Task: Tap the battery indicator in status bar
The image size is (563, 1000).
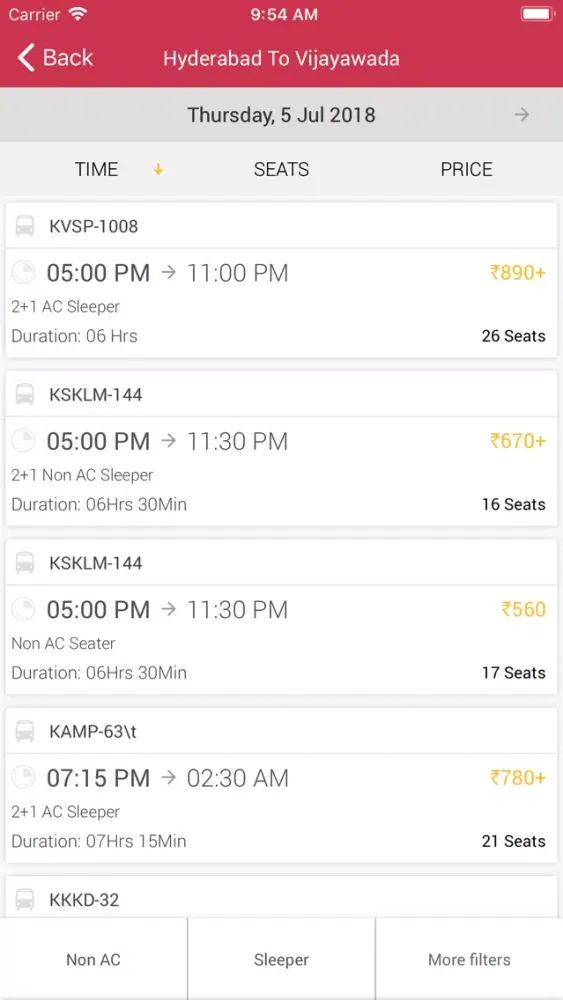Action: [537, 14]
